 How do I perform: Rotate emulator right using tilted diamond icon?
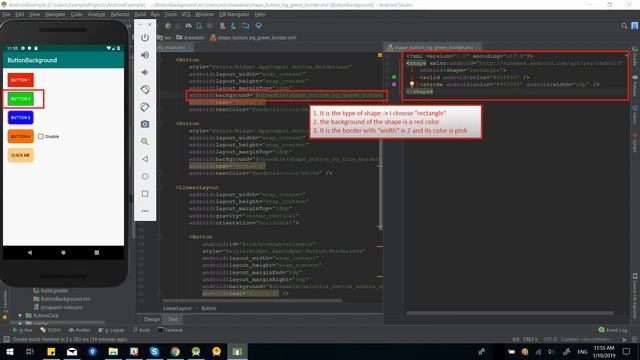click(x=145, y=107)
